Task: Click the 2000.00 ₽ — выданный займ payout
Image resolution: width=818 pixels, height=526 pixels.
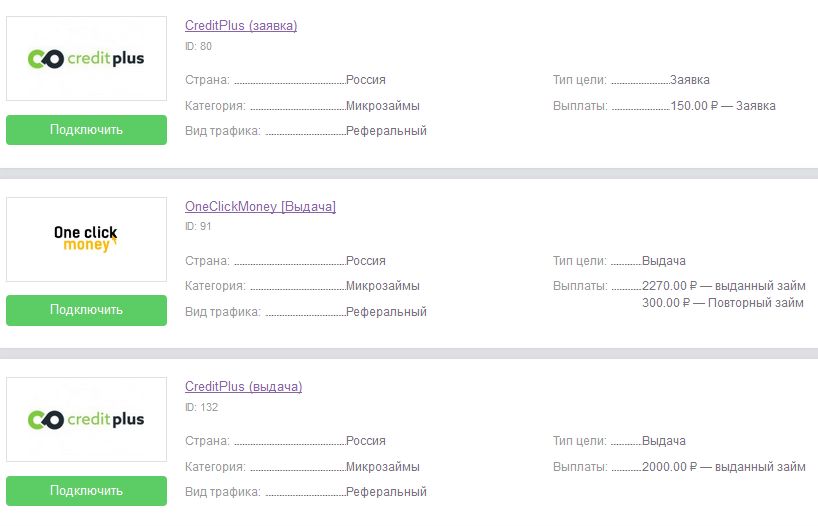Action: point(724,467)
